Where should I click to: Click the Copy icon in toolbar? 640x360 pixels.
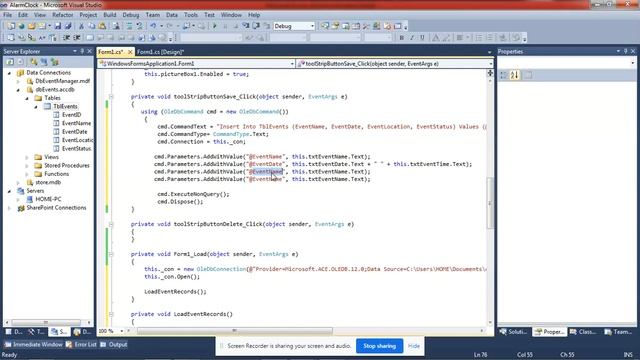click(x=92, y=26)
